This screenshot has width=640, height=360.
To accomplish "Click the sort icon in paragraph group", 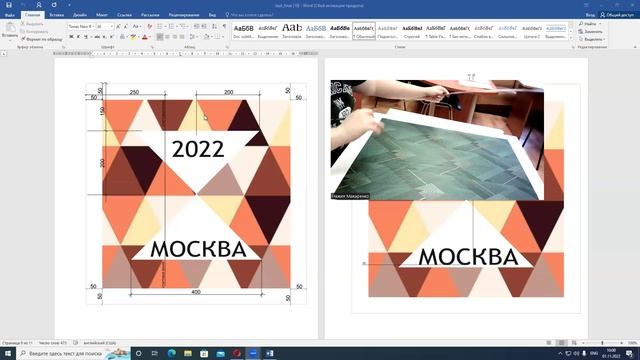I will pos(214,27).
